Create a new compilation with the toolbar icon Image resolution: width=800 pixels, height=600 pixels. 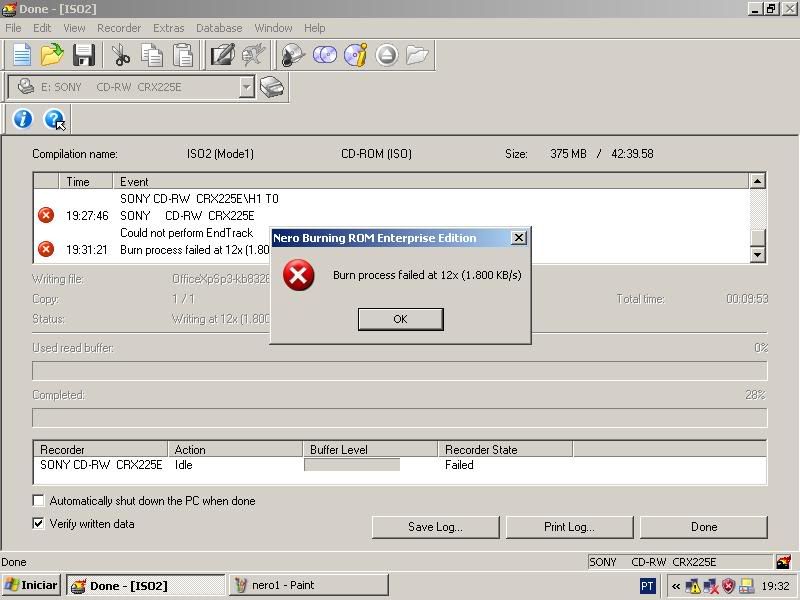click(x=21, y=55)
